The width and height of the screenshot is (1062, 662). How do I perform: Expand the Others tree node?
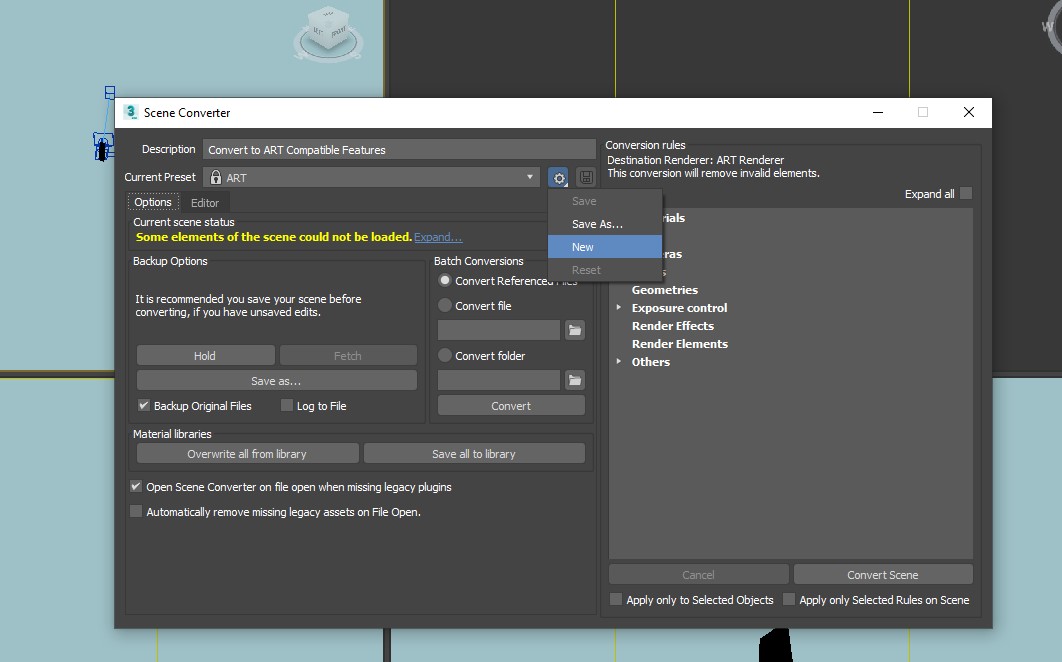click(619, 362)
